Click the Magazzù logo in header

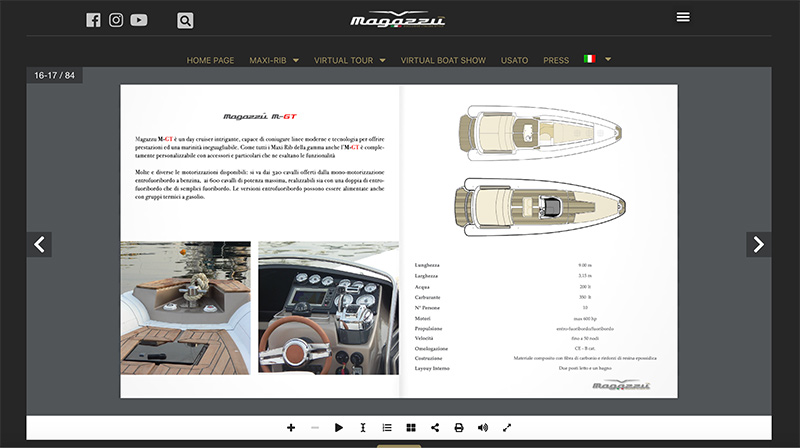click(397, 19)
